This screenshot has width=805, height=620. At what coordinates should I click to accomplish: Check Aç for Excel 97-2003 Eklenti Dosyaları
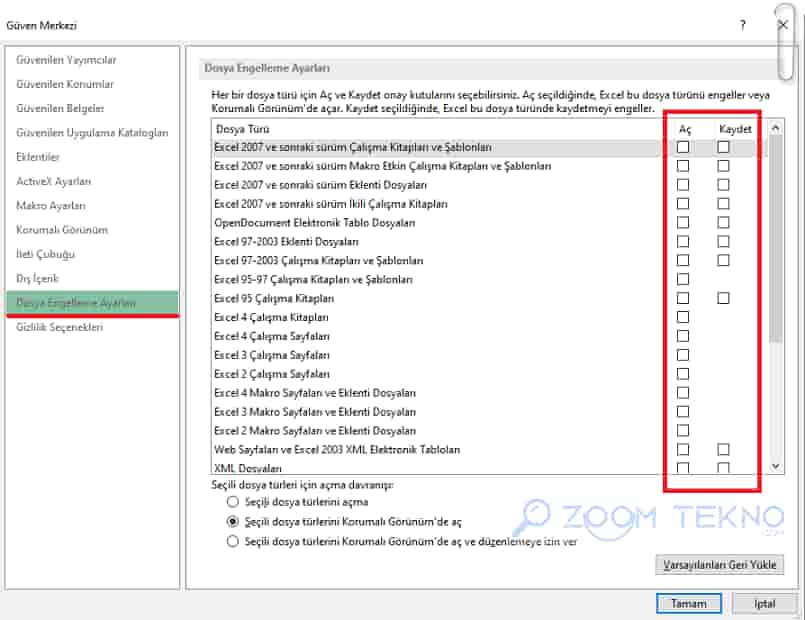click(683, 242)
